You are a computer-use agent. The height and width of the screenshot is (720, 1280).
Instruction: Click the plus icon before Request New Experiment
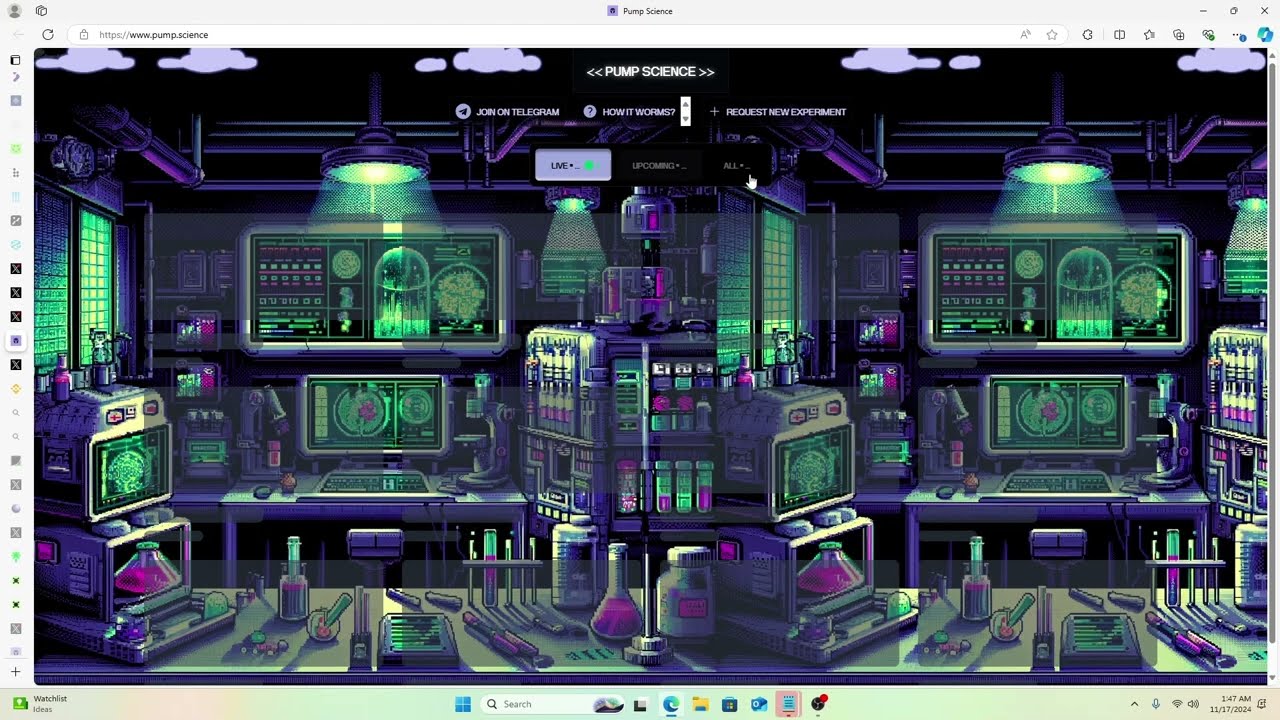(x=714, y=112)
